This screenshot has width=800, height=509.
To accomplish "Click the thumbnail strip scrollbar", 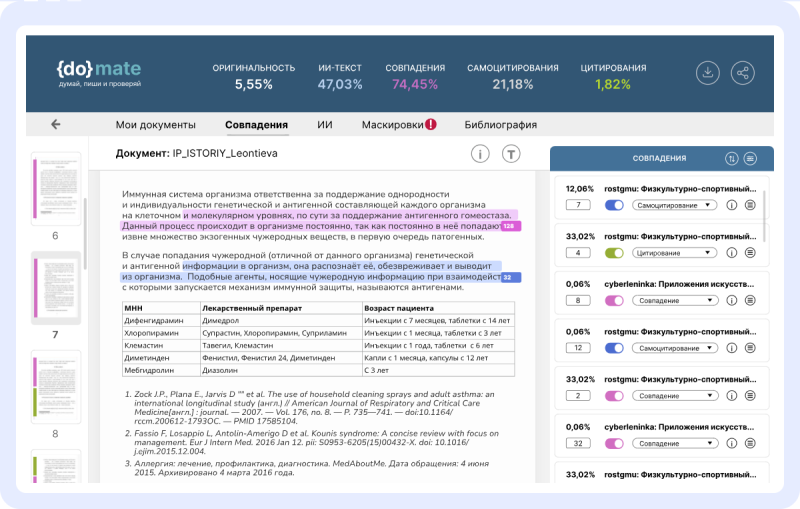I will coord(85,234).
